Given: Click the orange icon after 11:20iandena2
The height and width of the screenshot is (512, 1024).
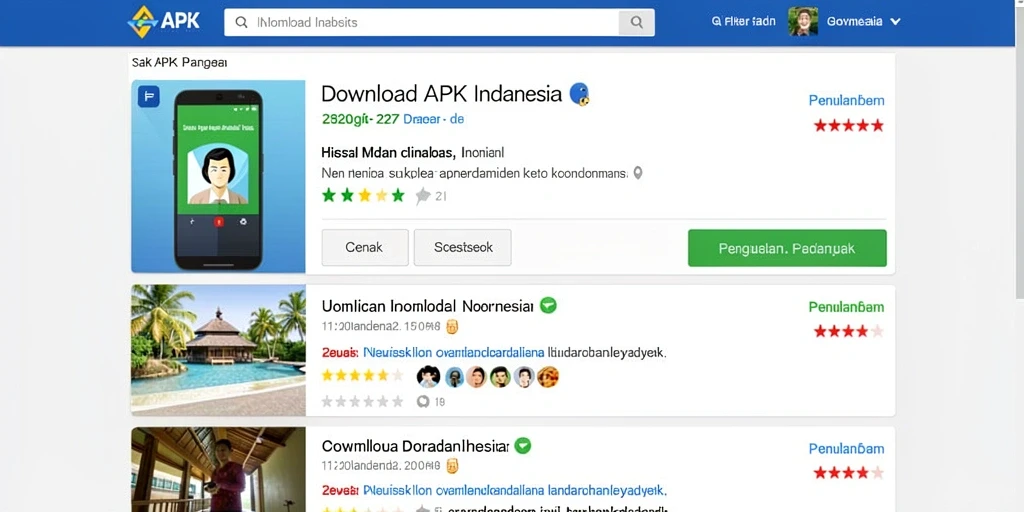Looking at the screenshot, I should coord(452,326).
